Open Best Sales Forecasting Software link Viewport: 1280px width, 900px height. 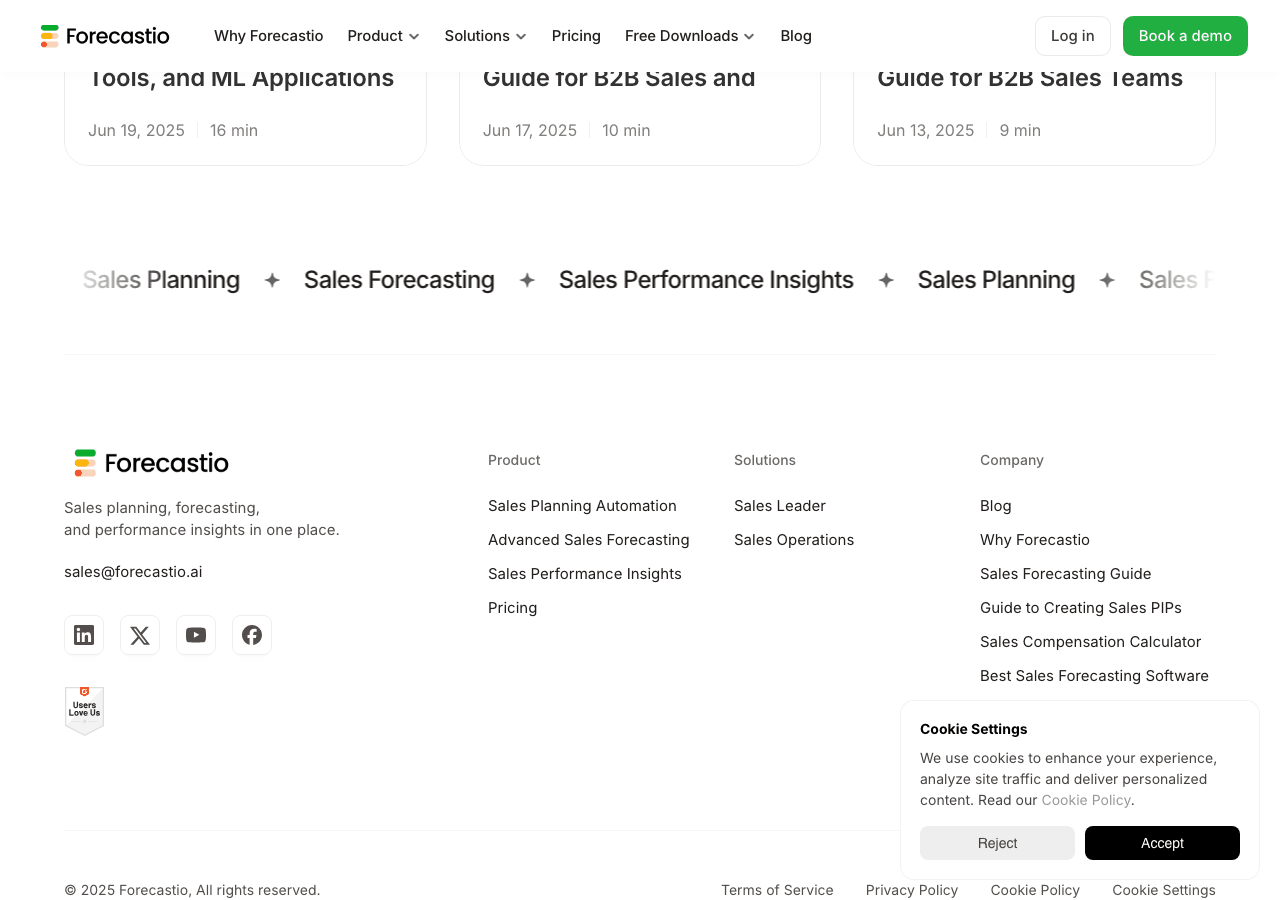pos(1094,676)
